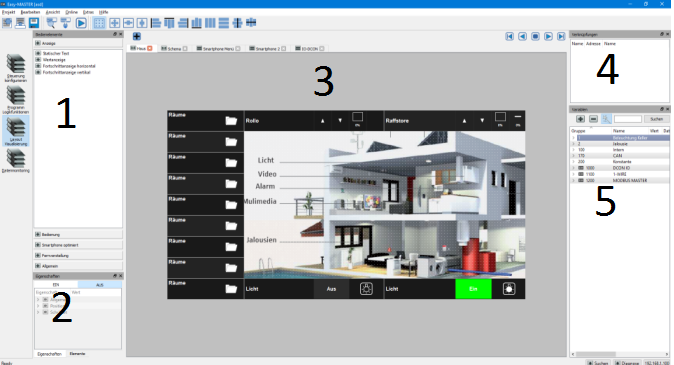Jump to first page using the skip-back control

[x=509, y=37]
